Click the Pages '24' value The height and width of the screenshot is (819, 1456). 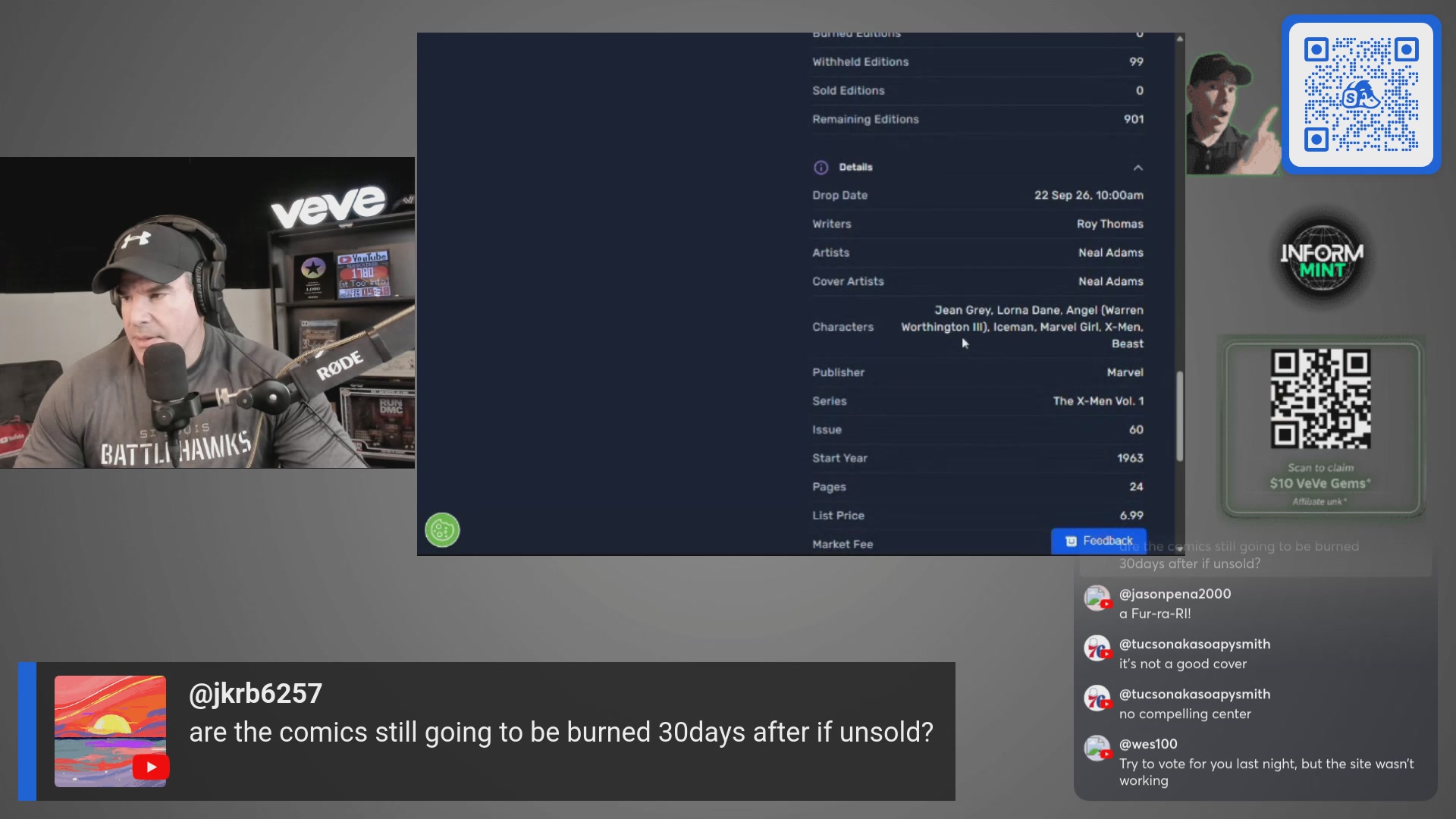[x=1136, y=487]
